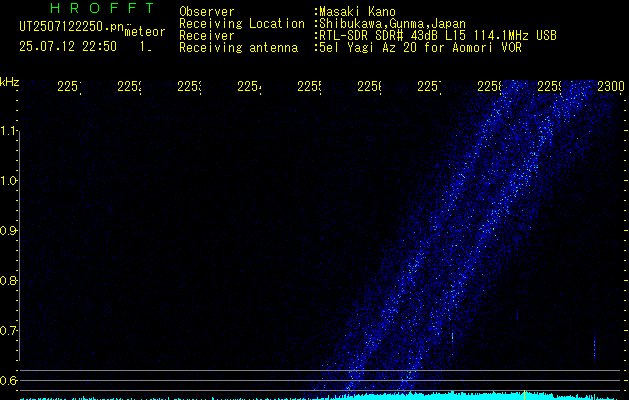Click the 2255 time axis label

click(309, 86)
